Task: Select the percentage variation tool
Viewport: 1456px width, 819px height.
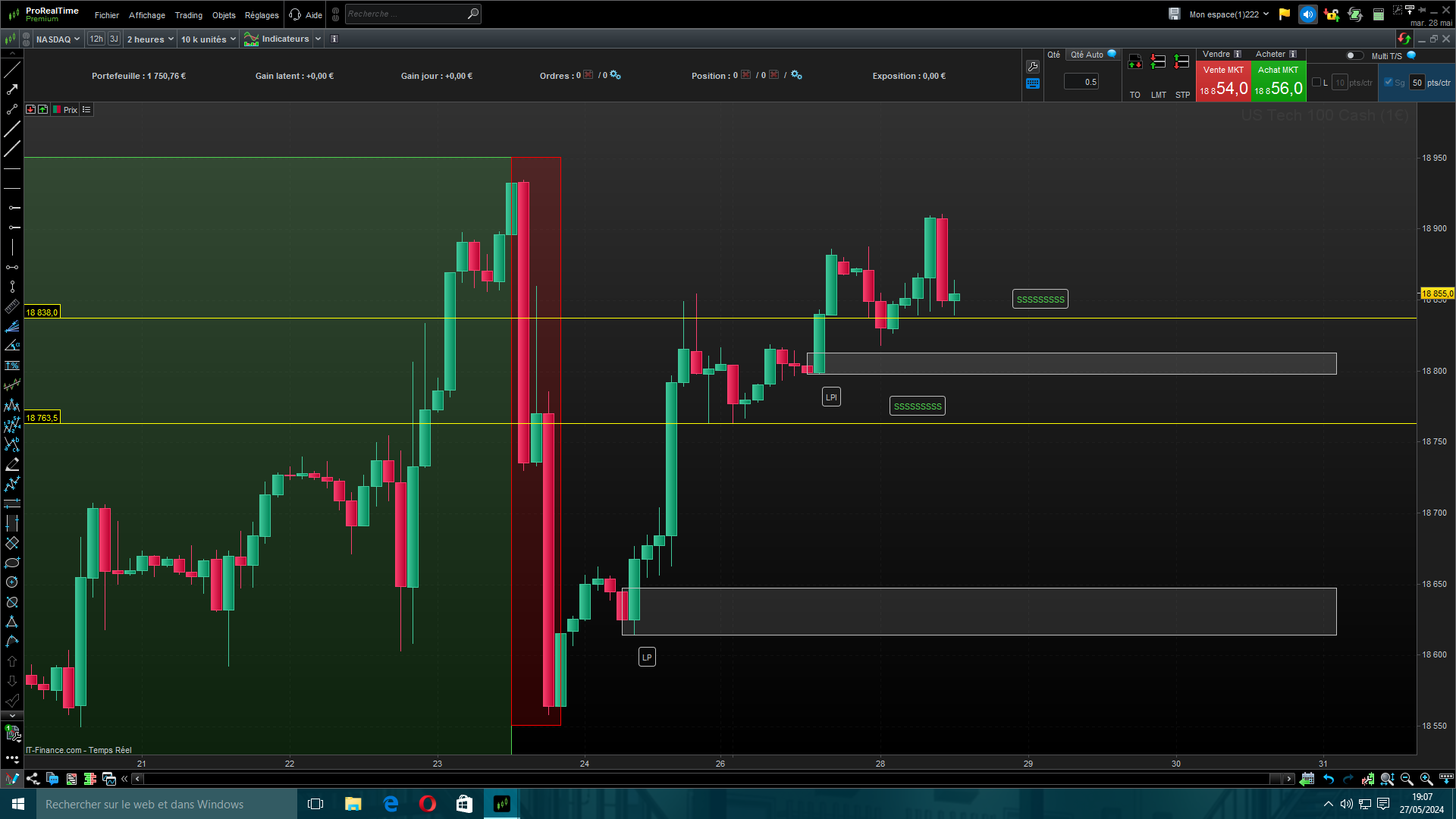Action: pos(12,366)
